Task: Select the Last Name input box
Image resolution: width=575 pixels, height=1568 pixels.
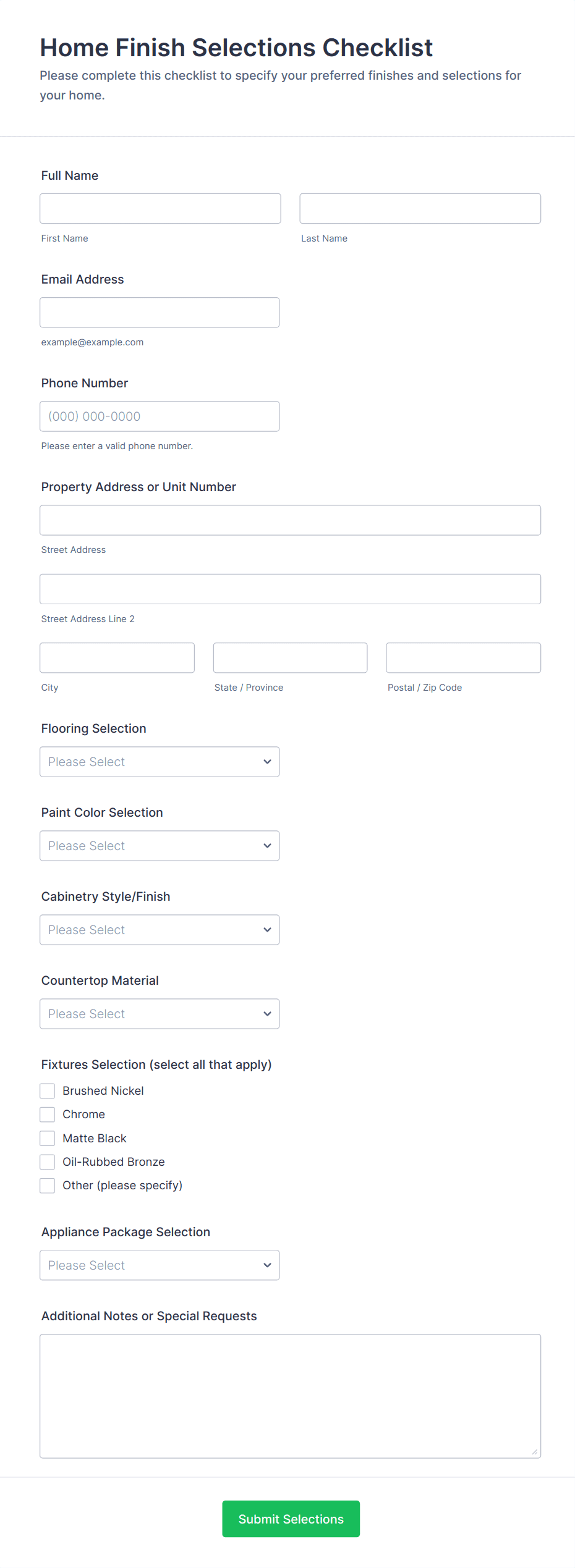Action: (x=420, y=208)
